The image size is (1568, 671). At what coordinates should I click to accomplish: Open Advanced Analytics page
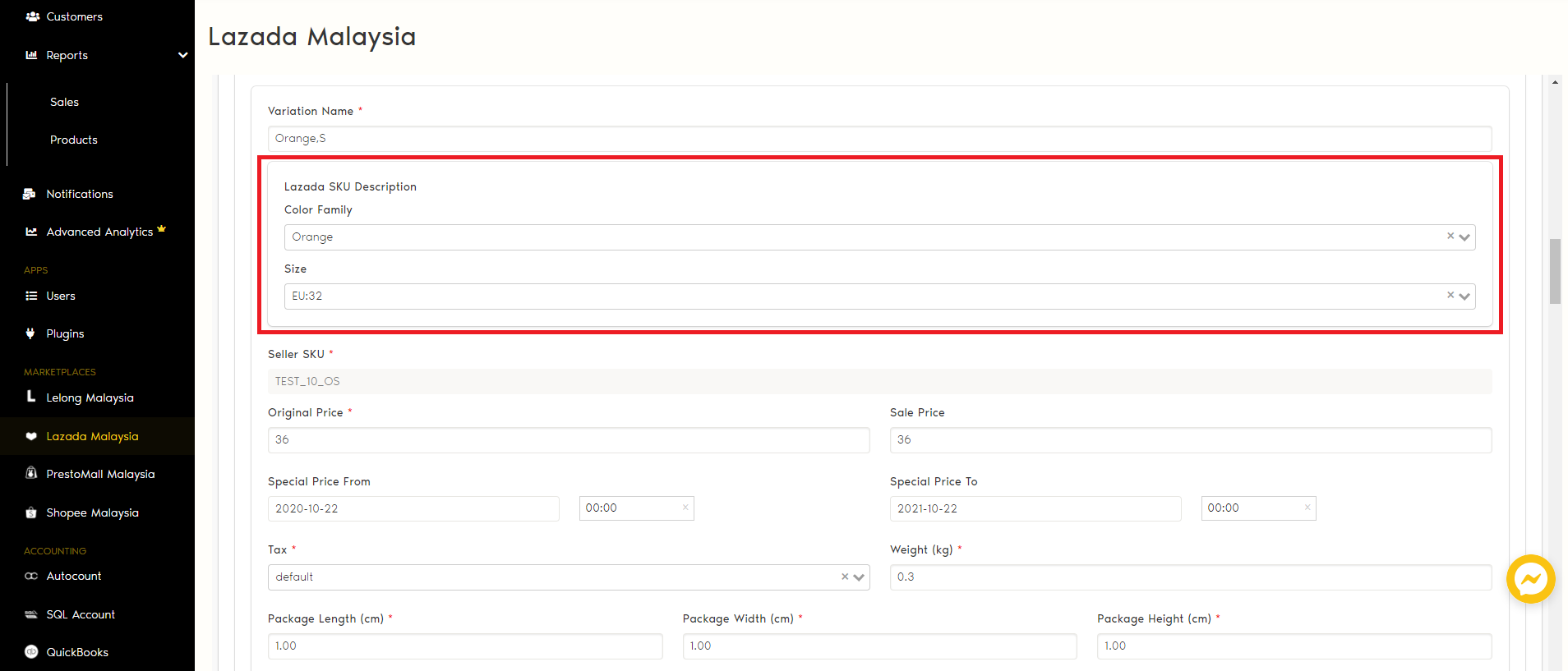click(x=99, y=232)
